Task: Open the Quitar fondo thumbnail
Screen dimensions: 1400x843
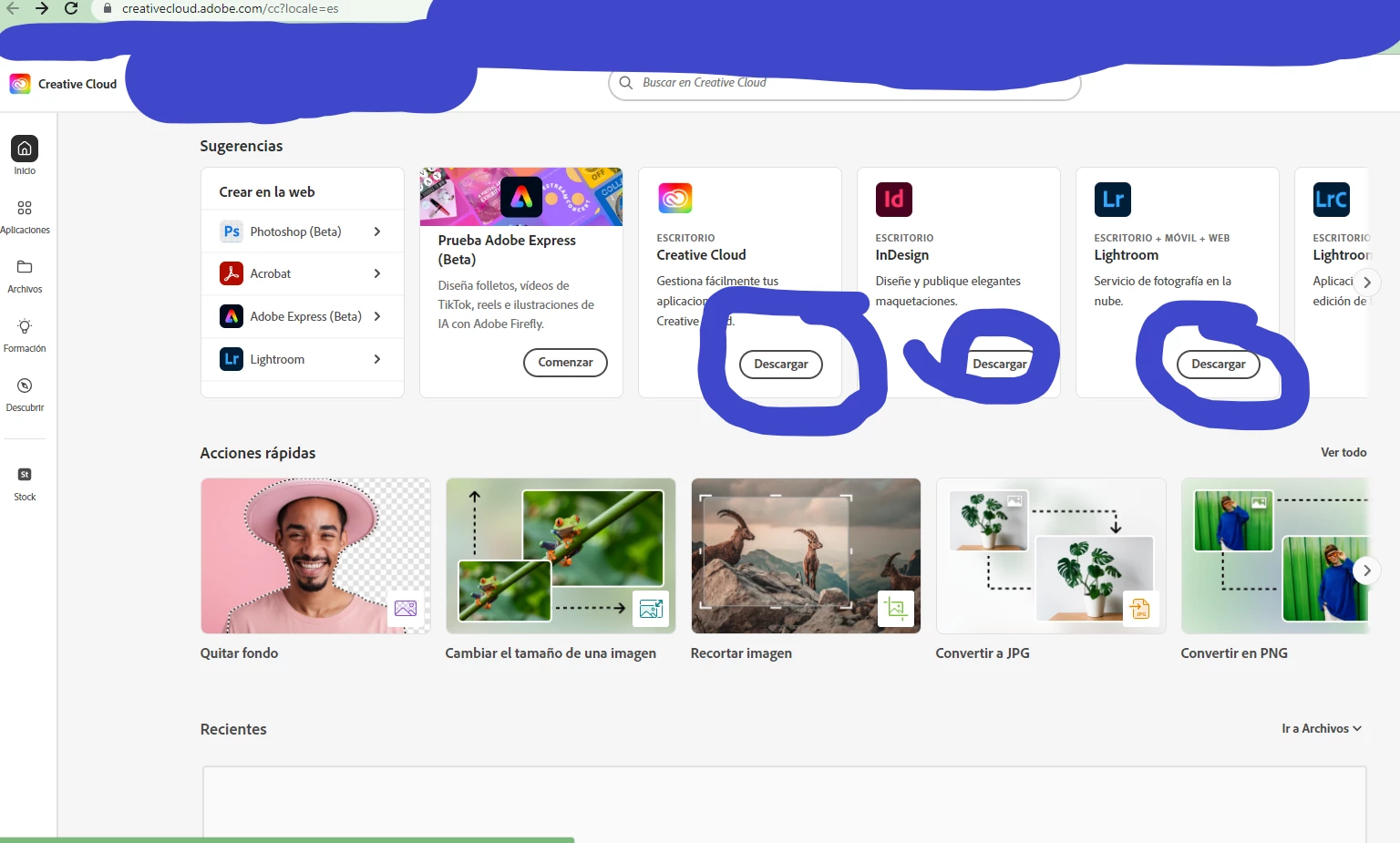Action: point(315,556)
